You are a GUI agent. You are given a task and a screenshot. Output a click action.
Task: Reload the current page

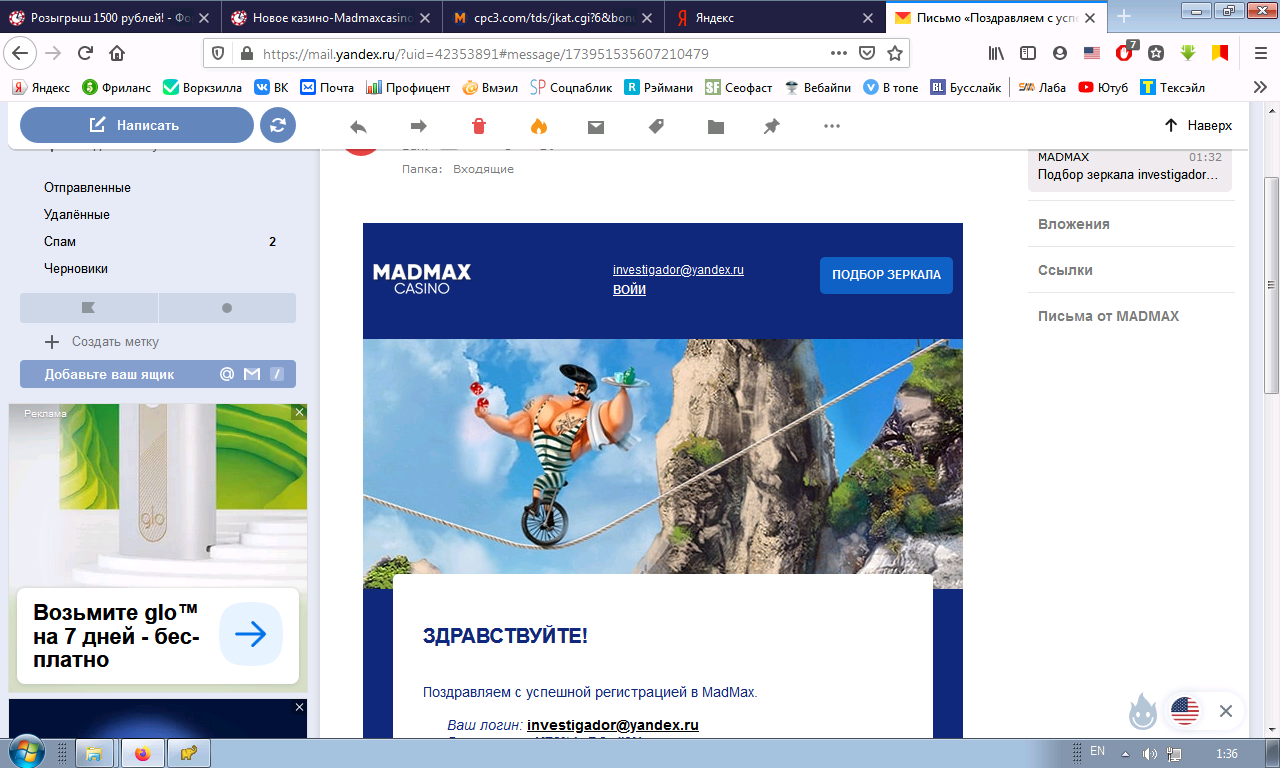(85, 53)
